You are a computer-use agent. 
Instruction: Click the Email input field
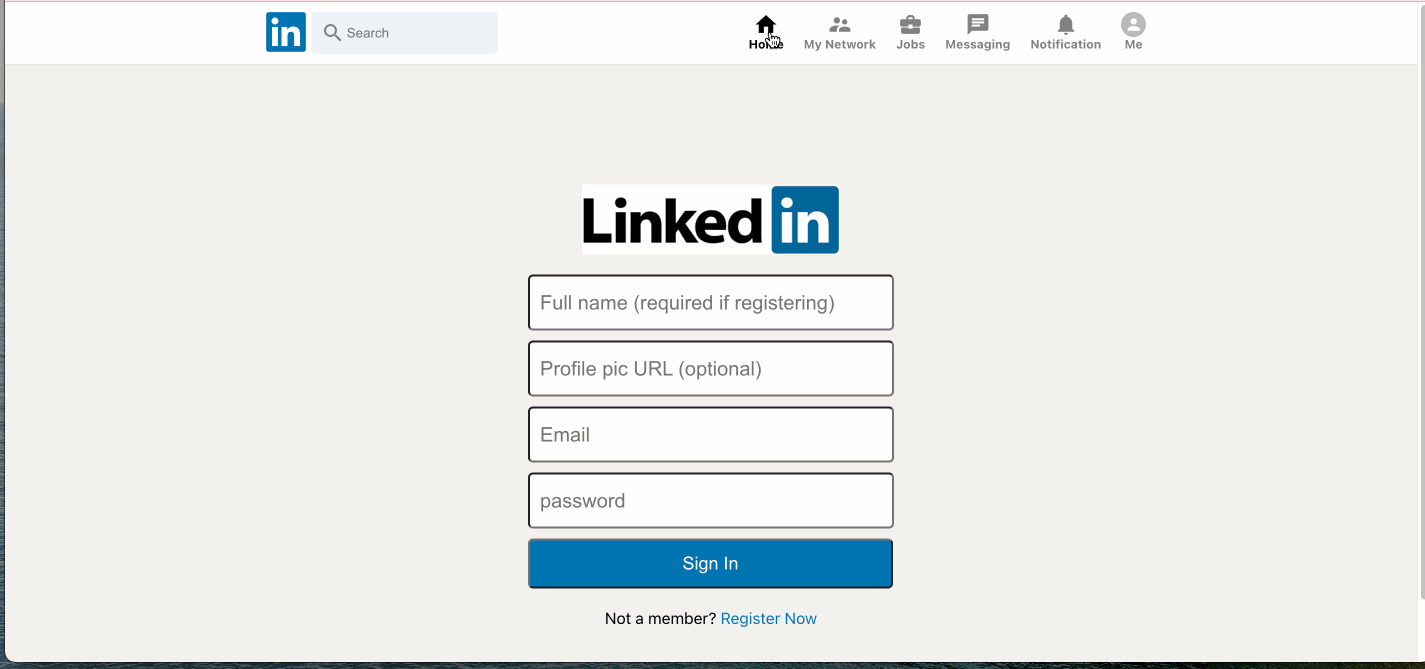click(x=711, y=434)
